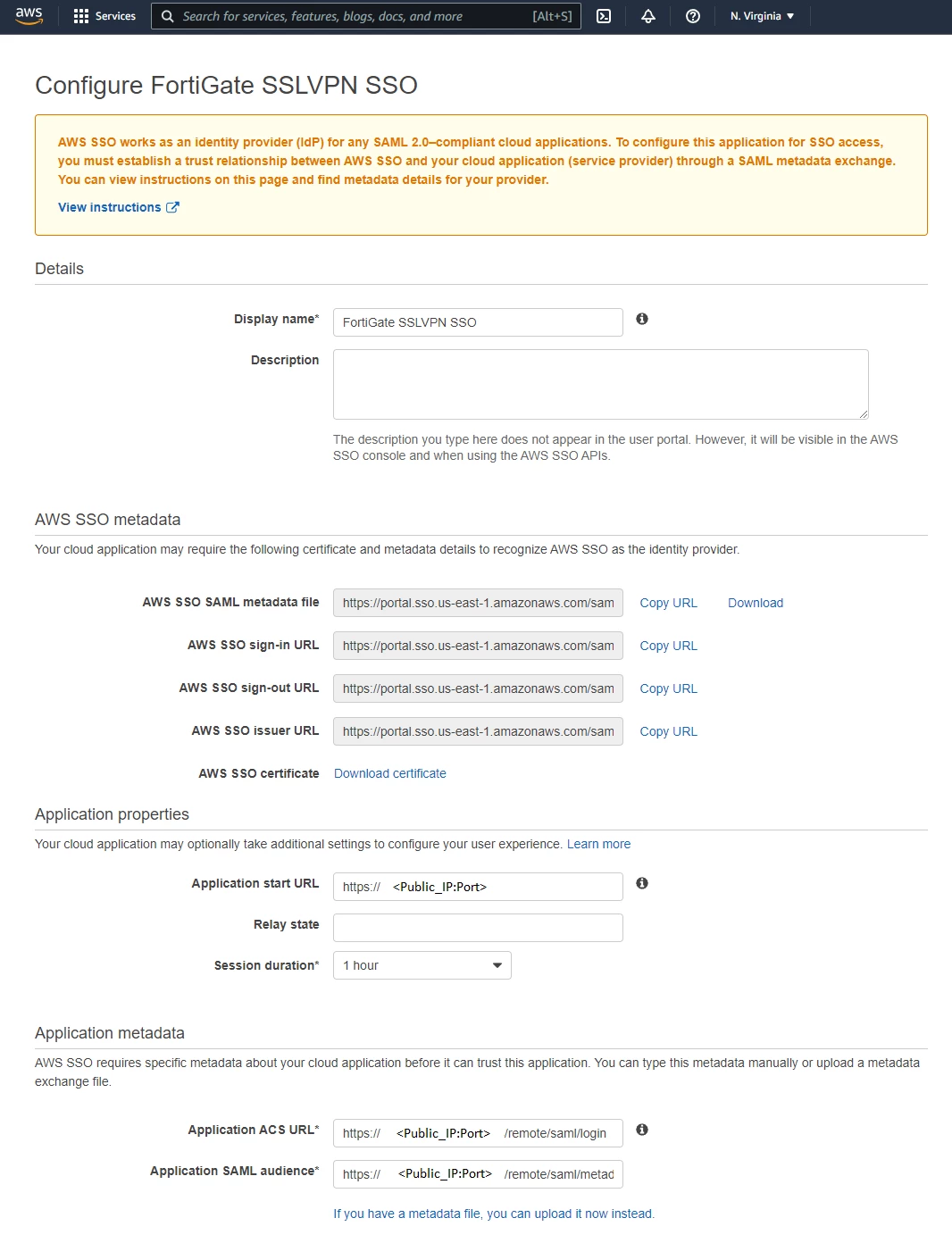Open the Services grid menu
The height and width of the screenshot is (1243, 952).
(81, 16)
